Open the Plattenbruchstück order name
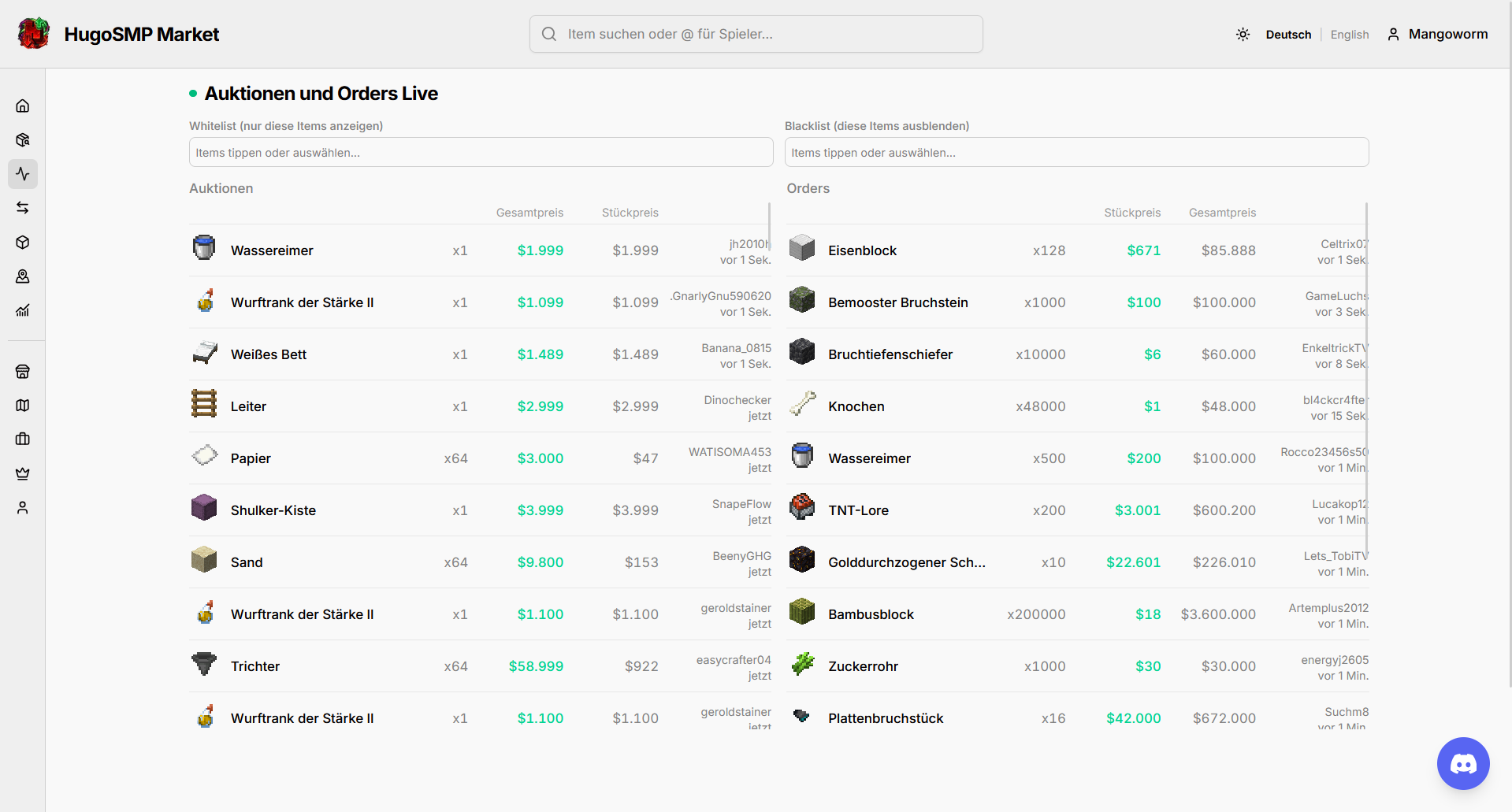The height and width of the screenshot is (812, 1512). (x=886, y=718)
